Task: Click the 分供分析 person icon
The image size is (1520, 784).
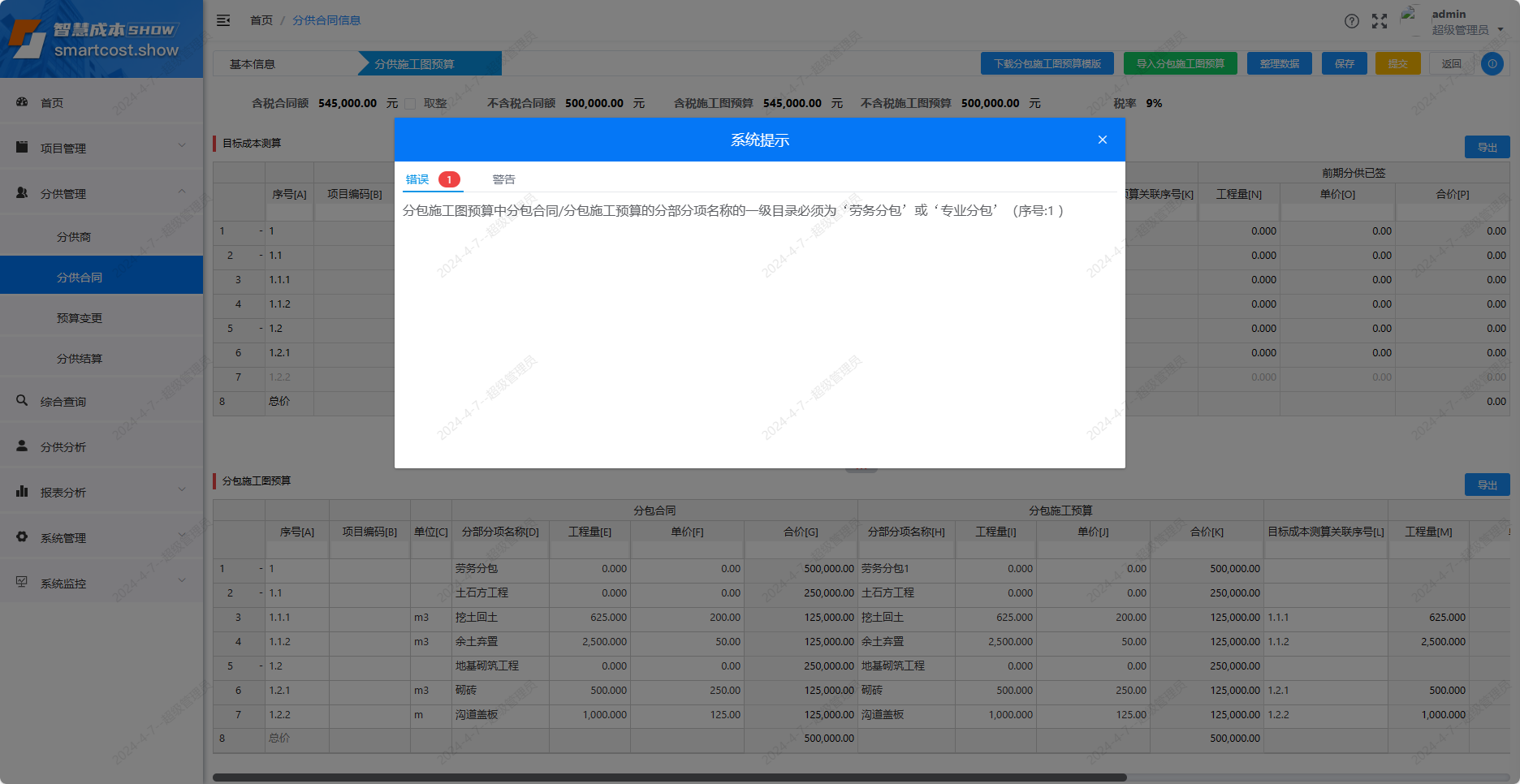Action: [22, 446]
